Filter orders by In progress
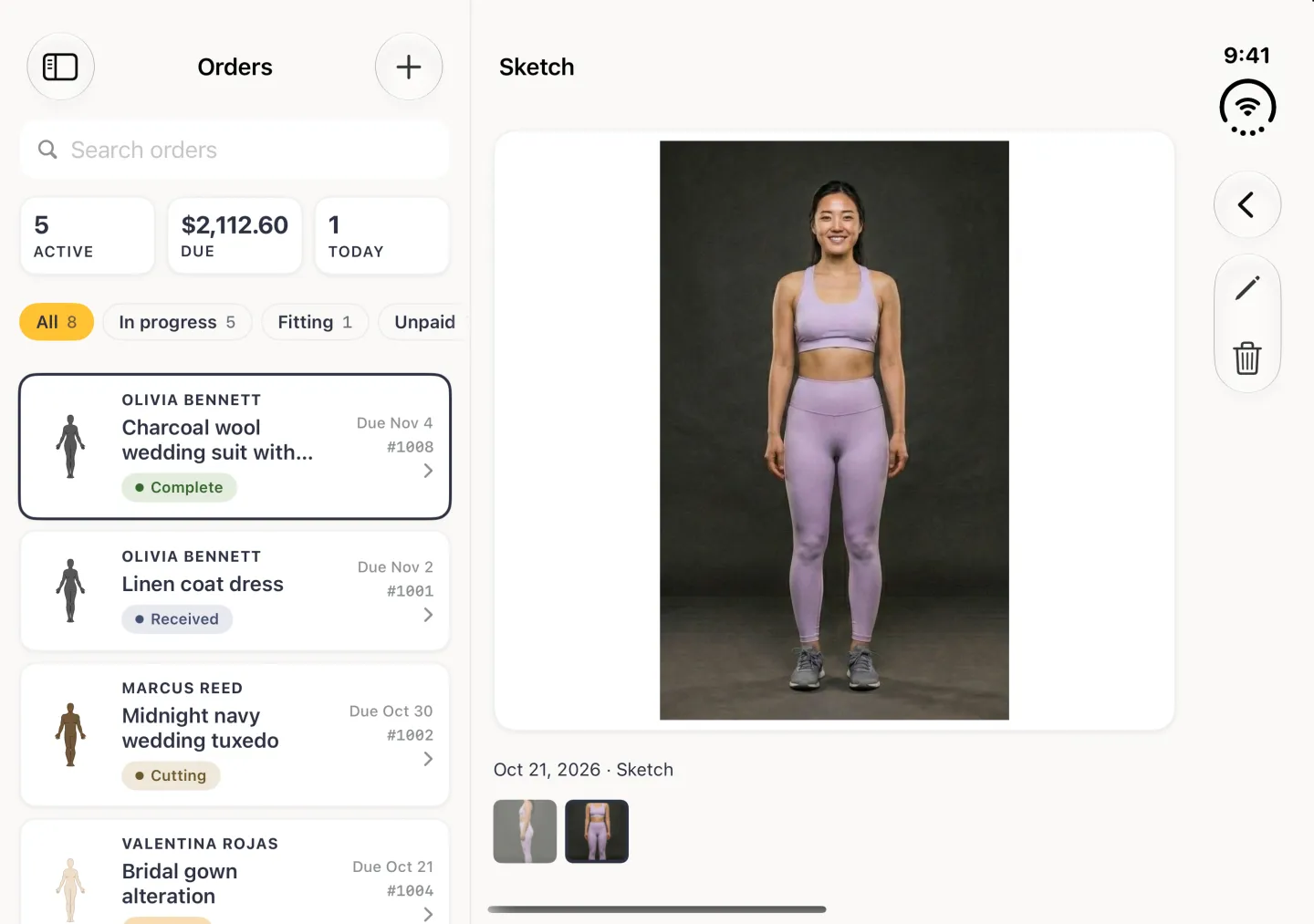Image resolution: width=1314 pixels, height=924 pixels. (x=177, y=322)
